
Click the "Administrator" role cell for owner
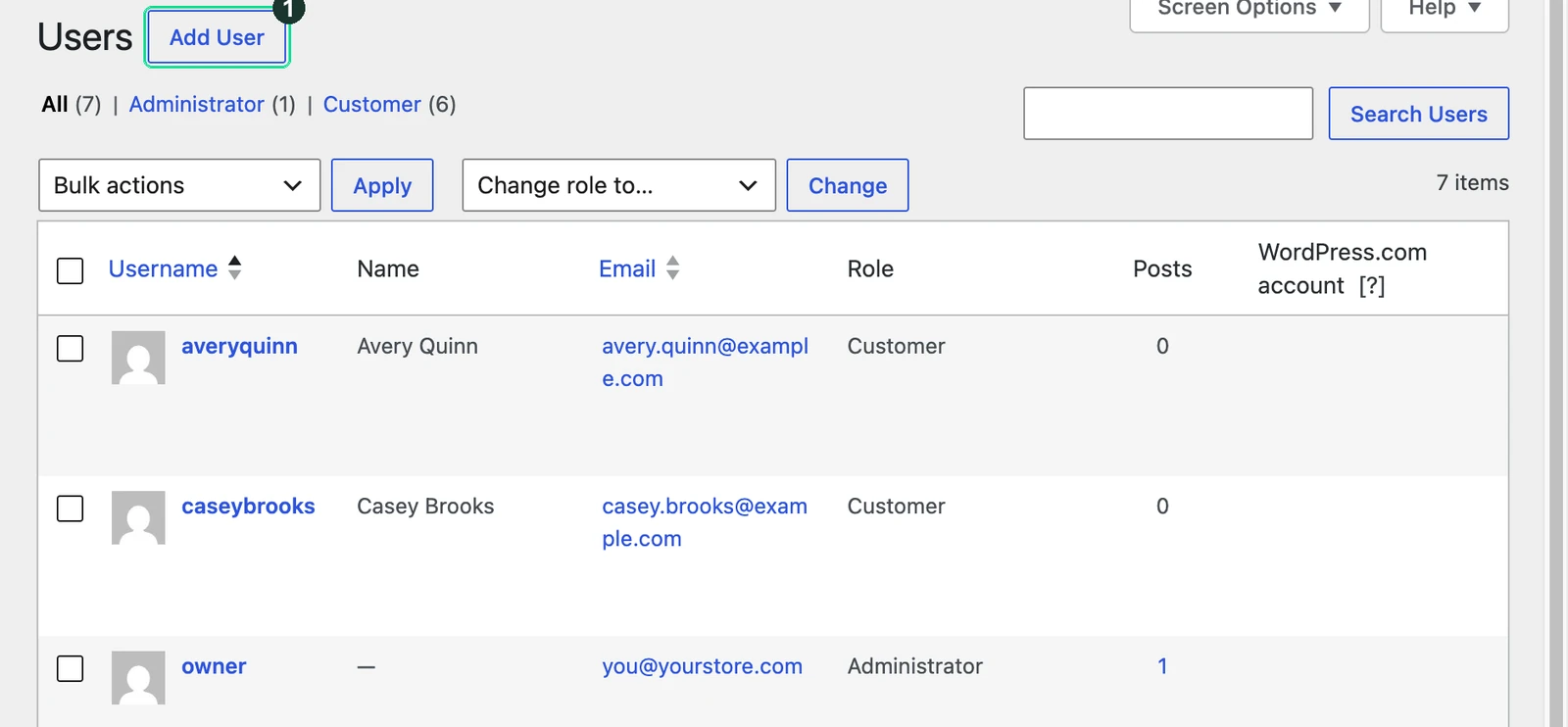tap(914, 666)
